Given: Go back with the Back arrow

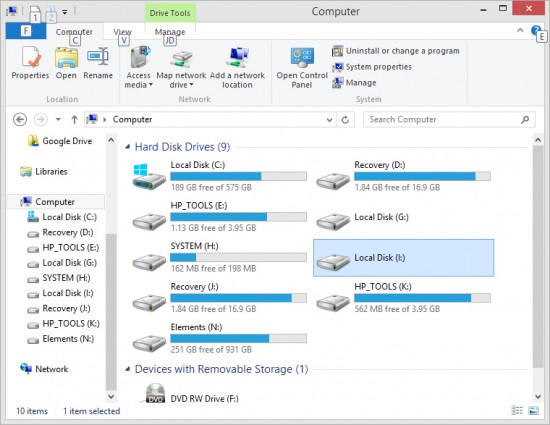Looking at the screenshot, I should pos(20,120).
